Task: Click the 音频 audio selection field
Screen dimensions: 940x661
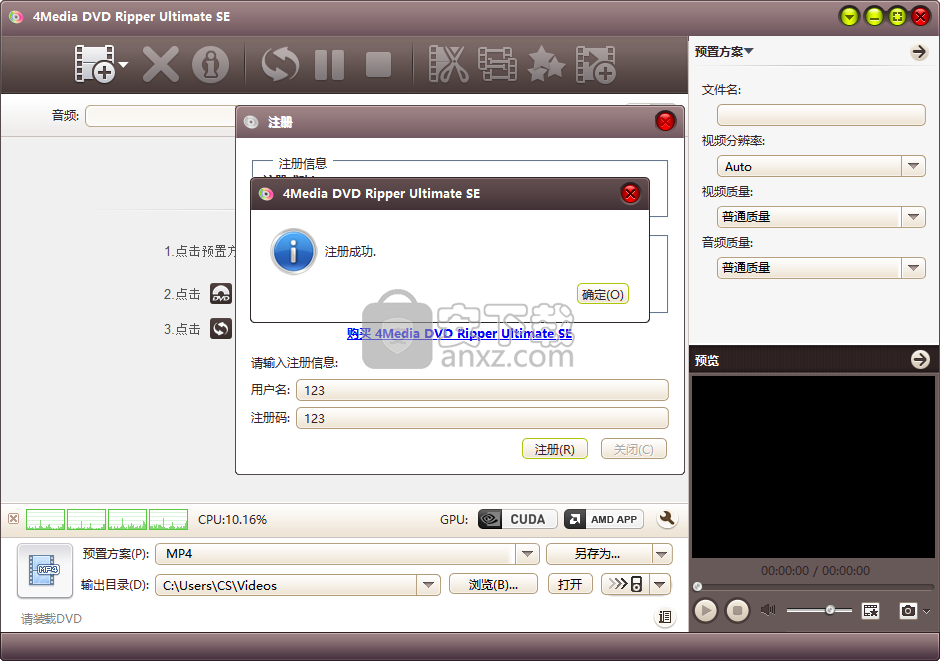Action: 161,116
